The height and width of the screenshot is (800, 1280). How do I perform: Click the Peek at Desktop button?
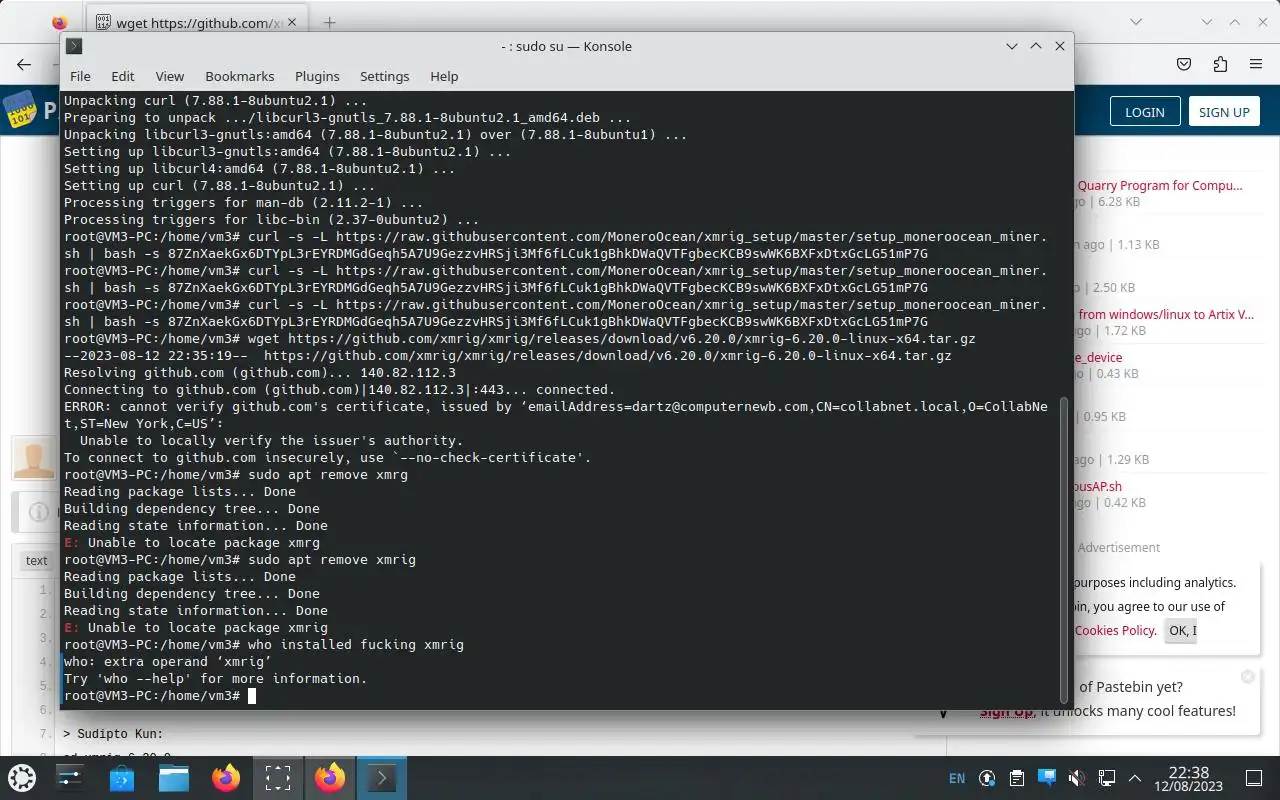1254,778
